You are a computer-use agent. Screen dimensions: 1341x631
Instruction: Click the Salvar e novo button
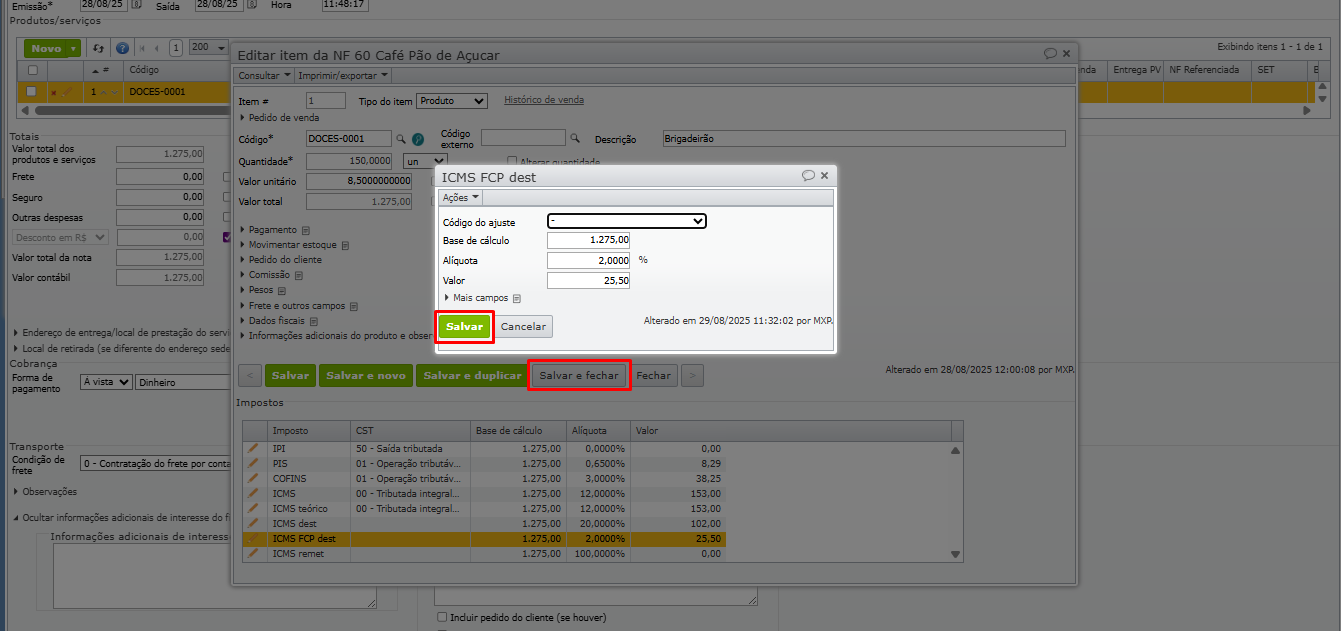click(x=366, y=376)
